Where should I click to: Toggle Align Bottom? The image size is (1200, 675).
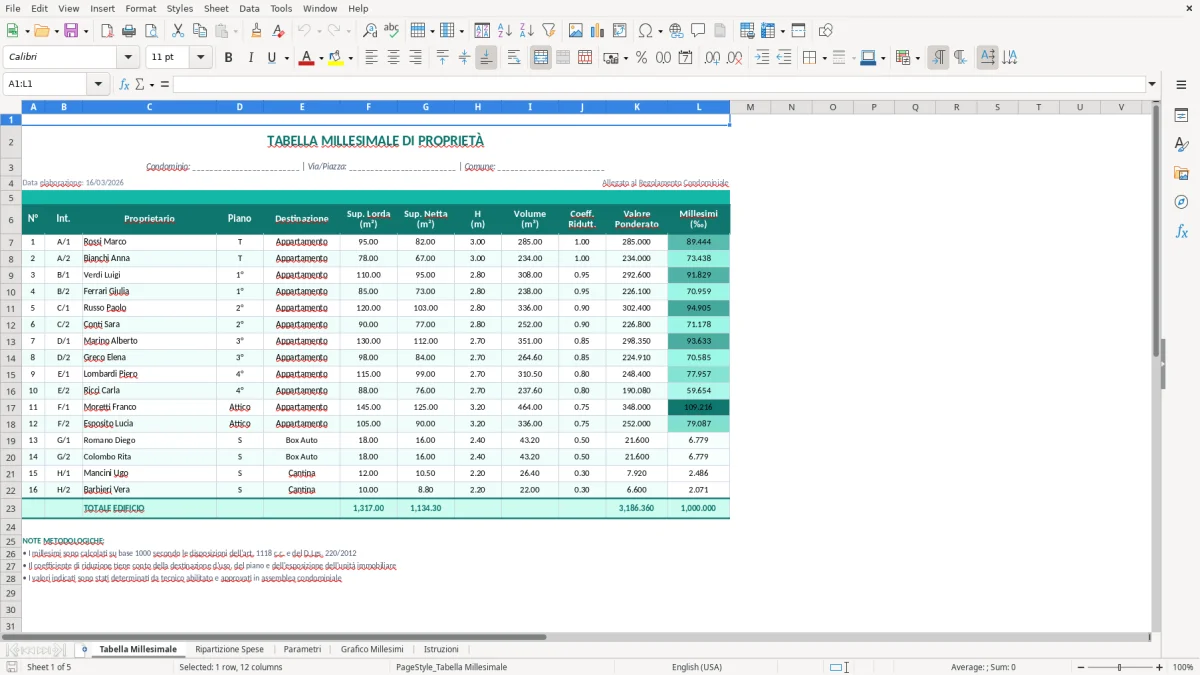(x=486, y=58)
